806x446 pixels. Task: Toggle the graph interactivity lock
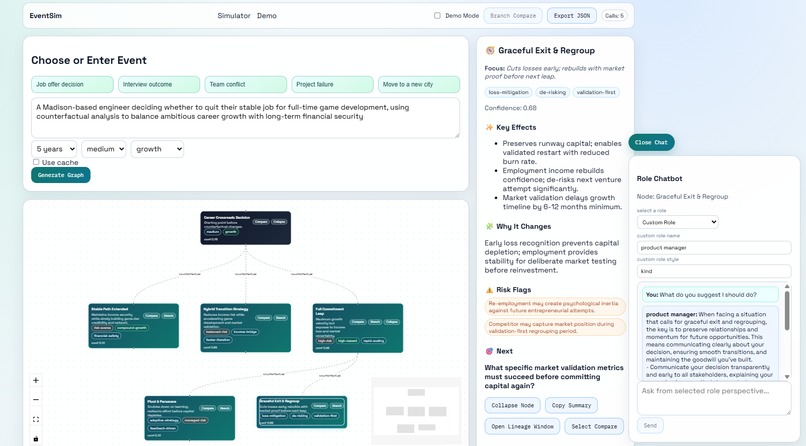point(36,438)
